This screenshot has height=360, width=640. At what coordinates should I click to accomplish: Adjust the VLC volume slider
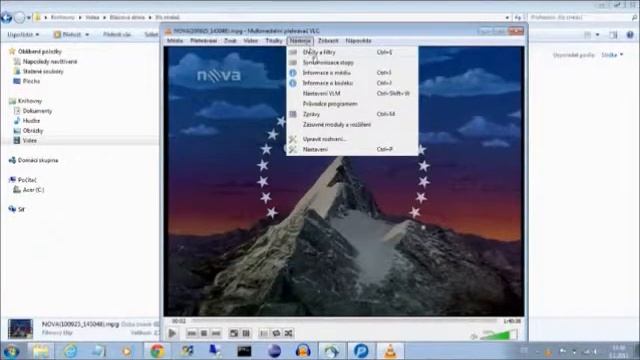500,335
